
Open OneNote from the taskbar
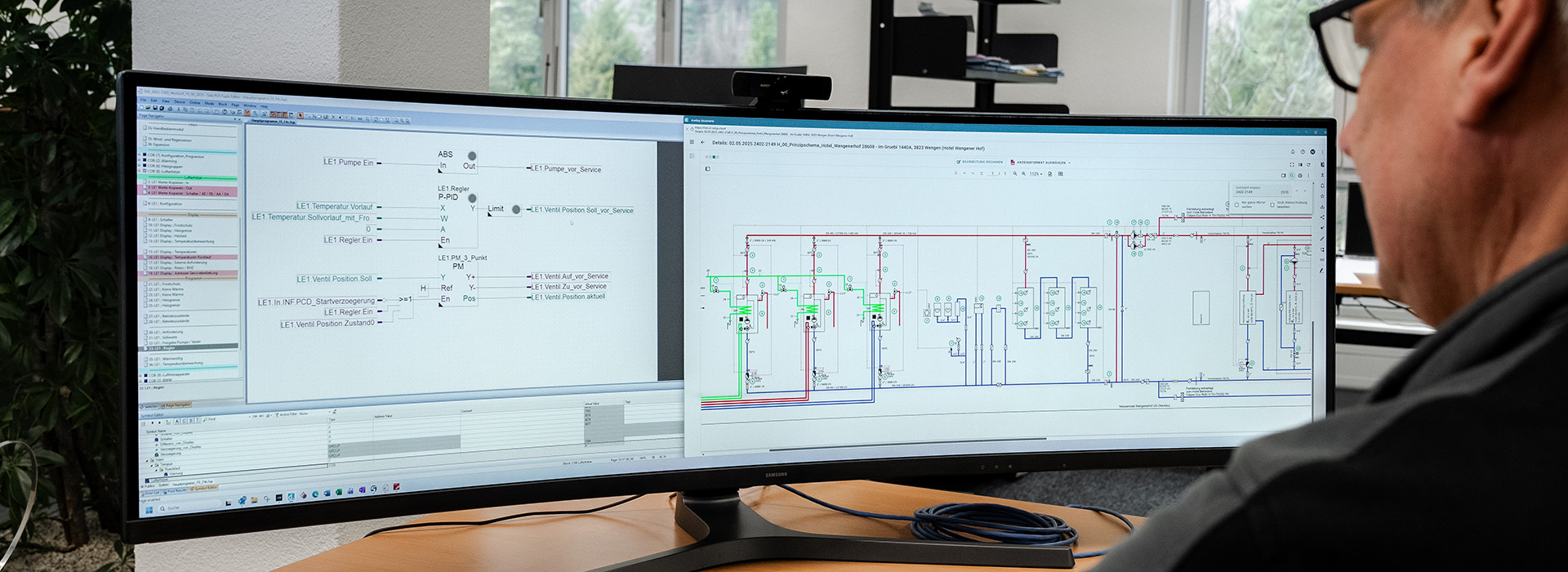click(362, 489)
